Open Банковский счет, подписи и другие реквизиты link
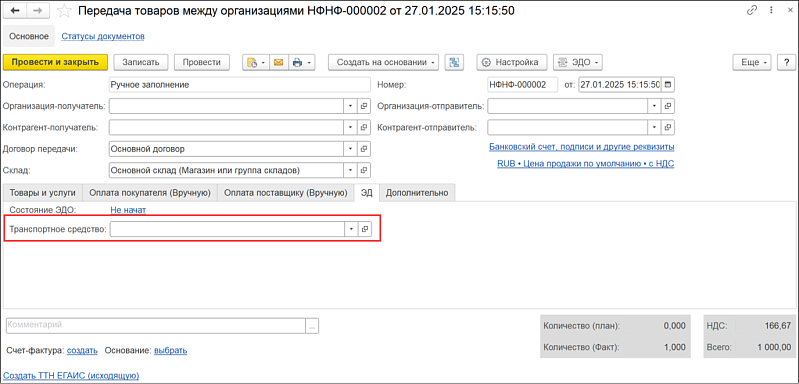Image resolution: width=799 pixels, height=384 pixels. coord(581,147)
